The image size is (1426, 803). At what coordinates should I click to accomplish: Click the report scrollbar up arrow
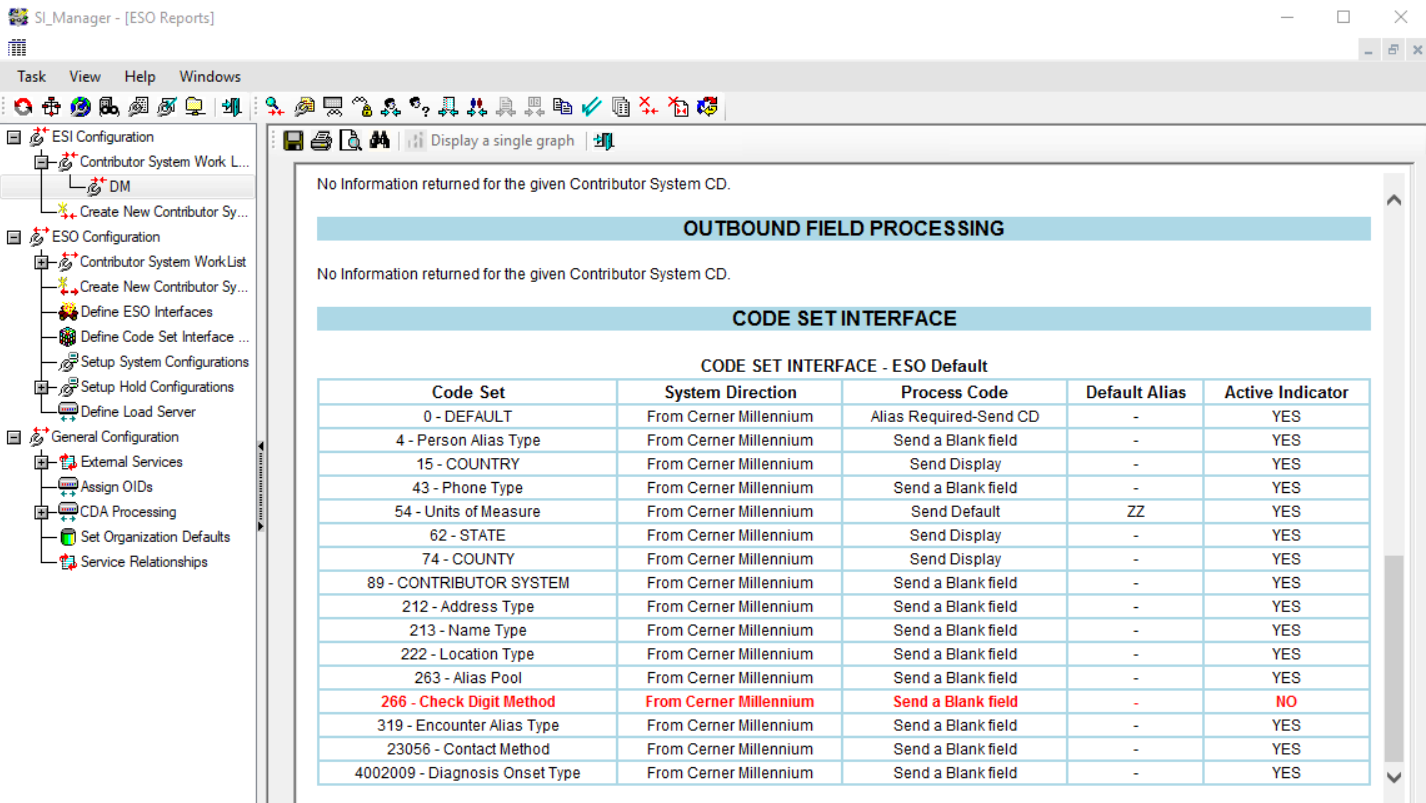tap(1394, 201)
